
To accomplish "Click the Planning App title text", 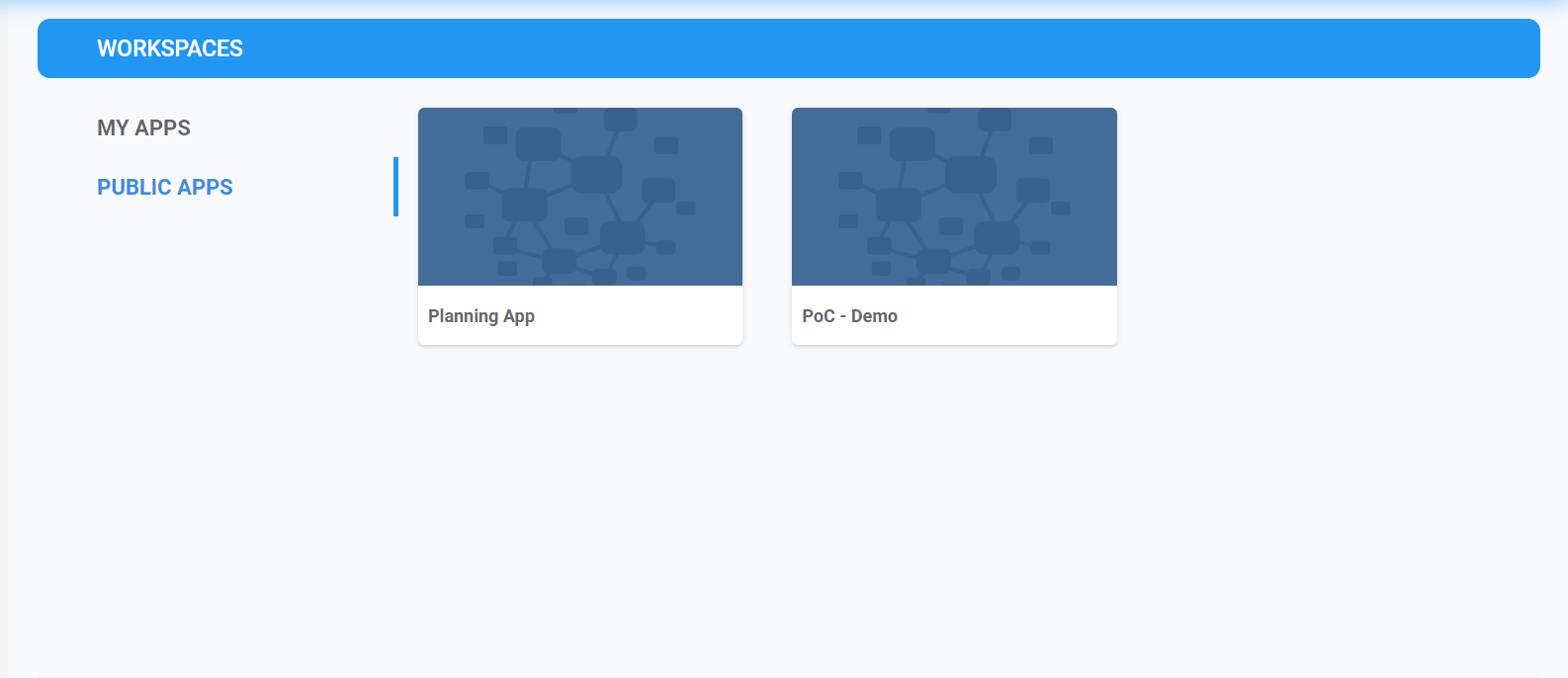I will pyautogui.click(x=480, y=316).
